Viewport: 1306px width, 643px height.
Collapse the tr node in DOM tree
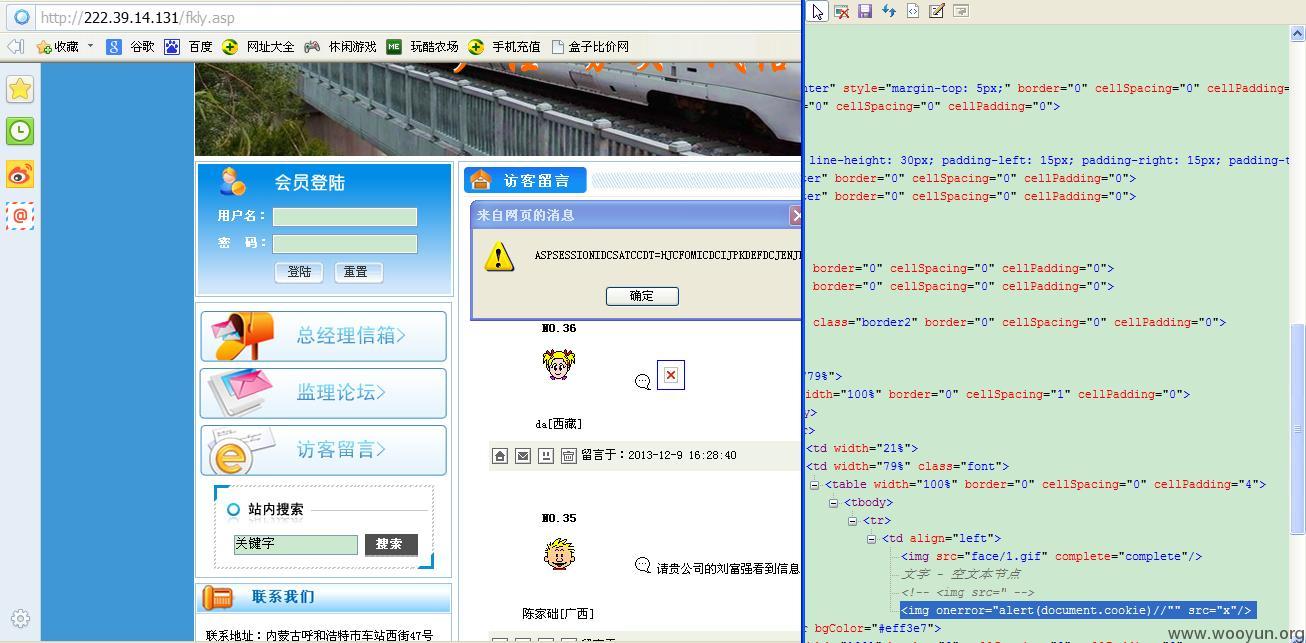(852, 521)
